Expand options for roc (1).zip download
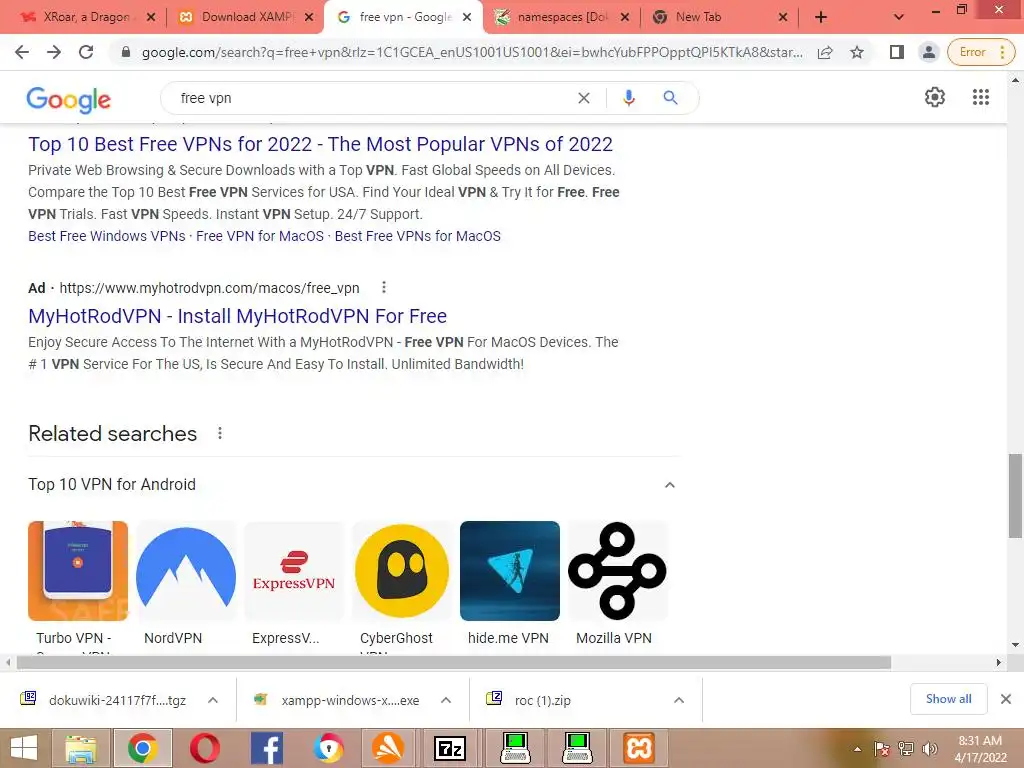 (x=679, y=700)
